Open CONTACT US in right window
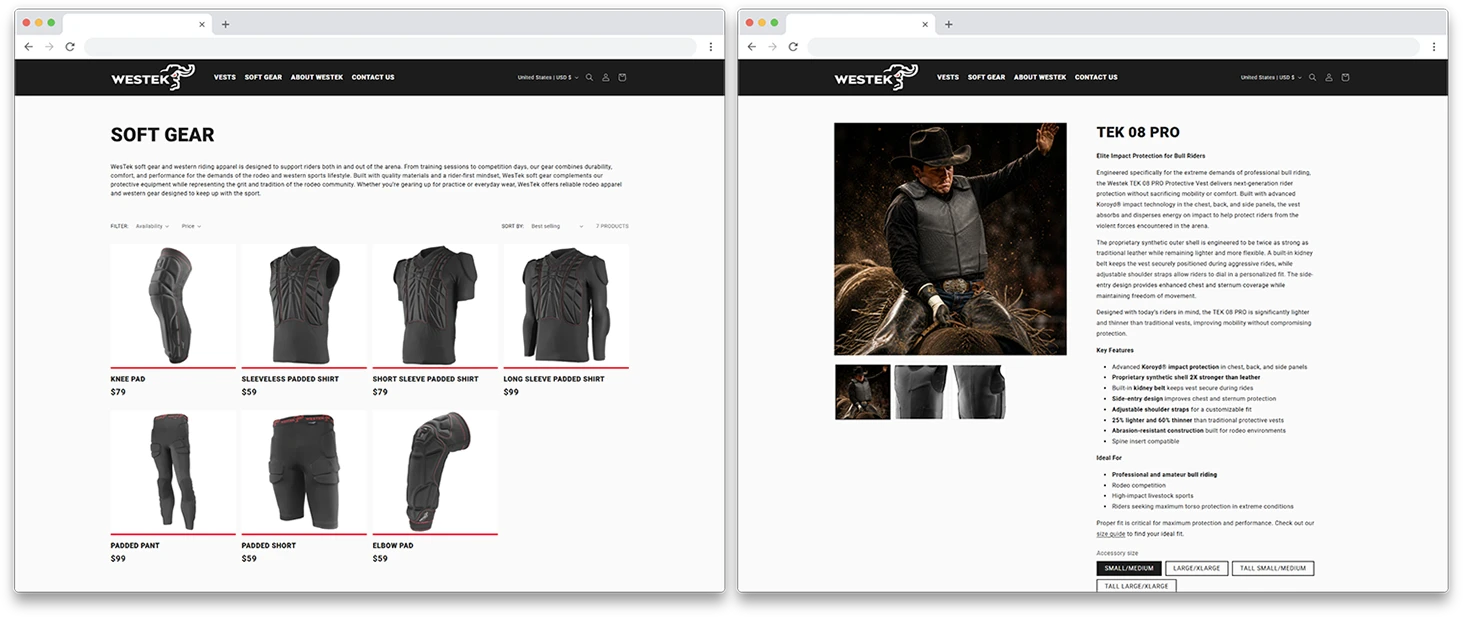This screenshot has height=617, width=1463. click(1096, 77)
